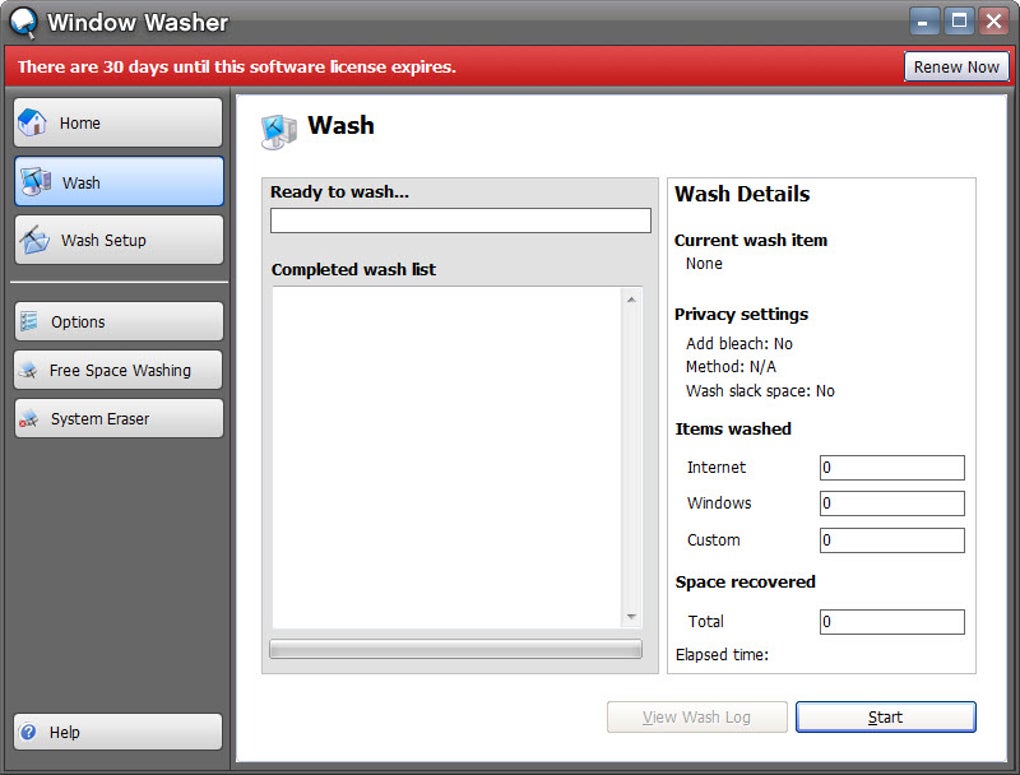Start the wash process
Viewport: 1020px width, 775px height.
coord(885,717)
